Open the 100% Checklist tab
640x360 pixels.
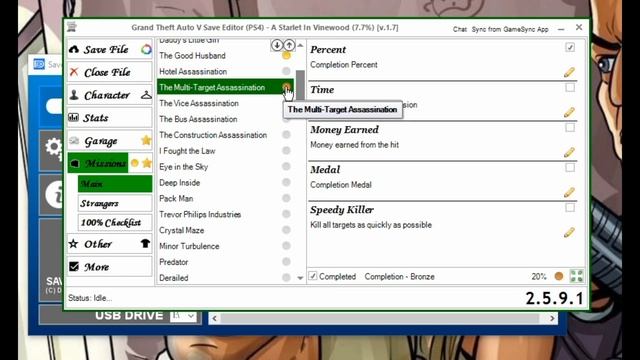pyautogui.click(x=115, y=222)
